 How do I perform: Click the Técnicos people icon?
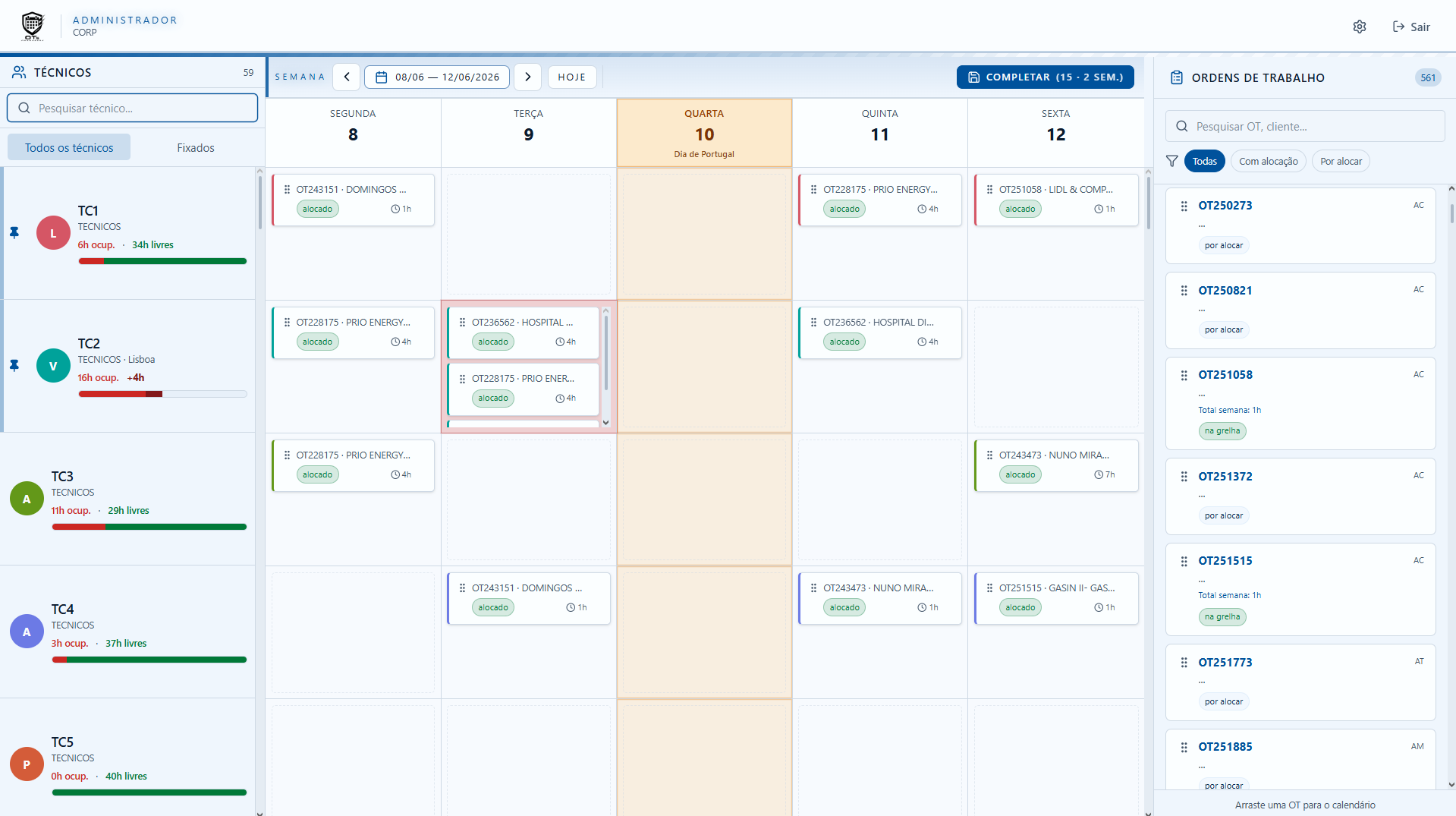[19, 72]
